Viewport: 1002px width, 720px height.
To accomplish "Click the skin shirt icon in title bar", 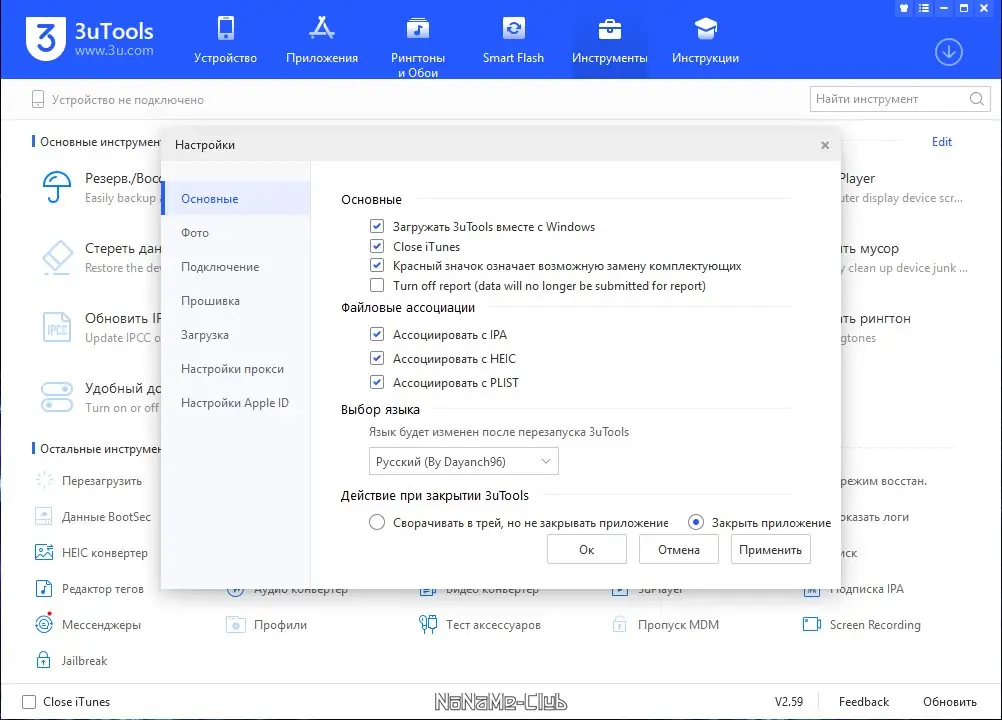I will pos(904,8).
